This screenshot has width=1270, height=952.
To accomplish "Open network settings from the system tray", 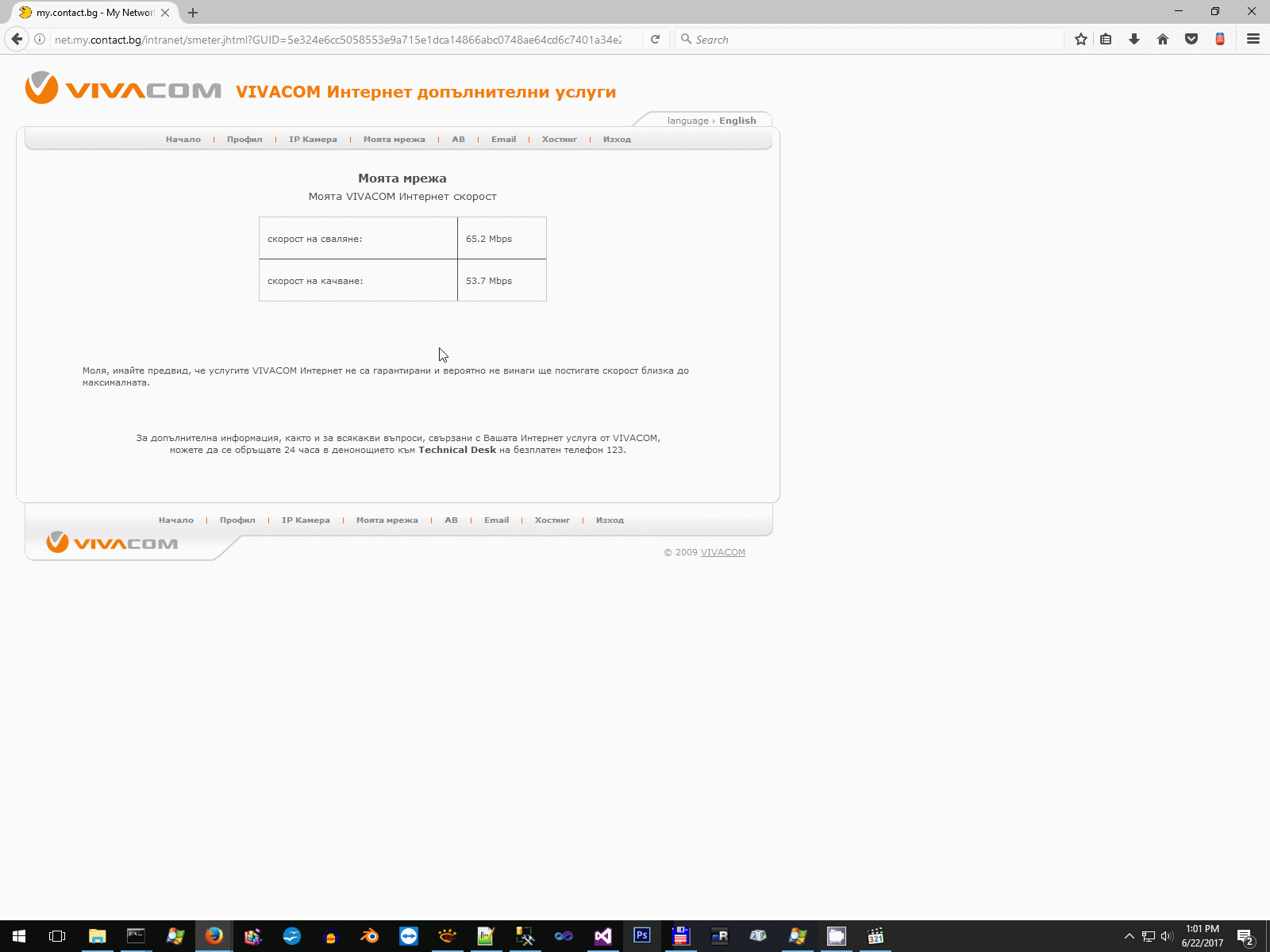I will 1148,936.
